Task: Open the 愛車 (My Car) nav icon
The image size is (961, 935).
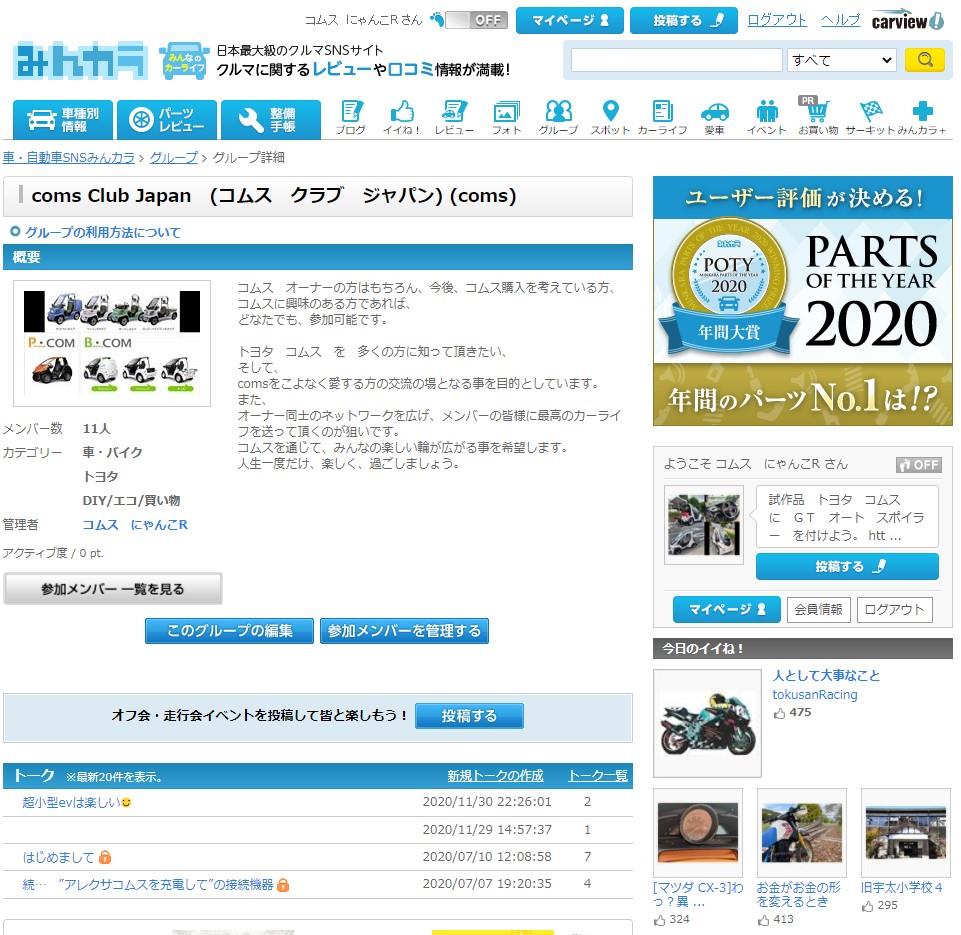Action: pyautogui.click(x=715, y=118)
